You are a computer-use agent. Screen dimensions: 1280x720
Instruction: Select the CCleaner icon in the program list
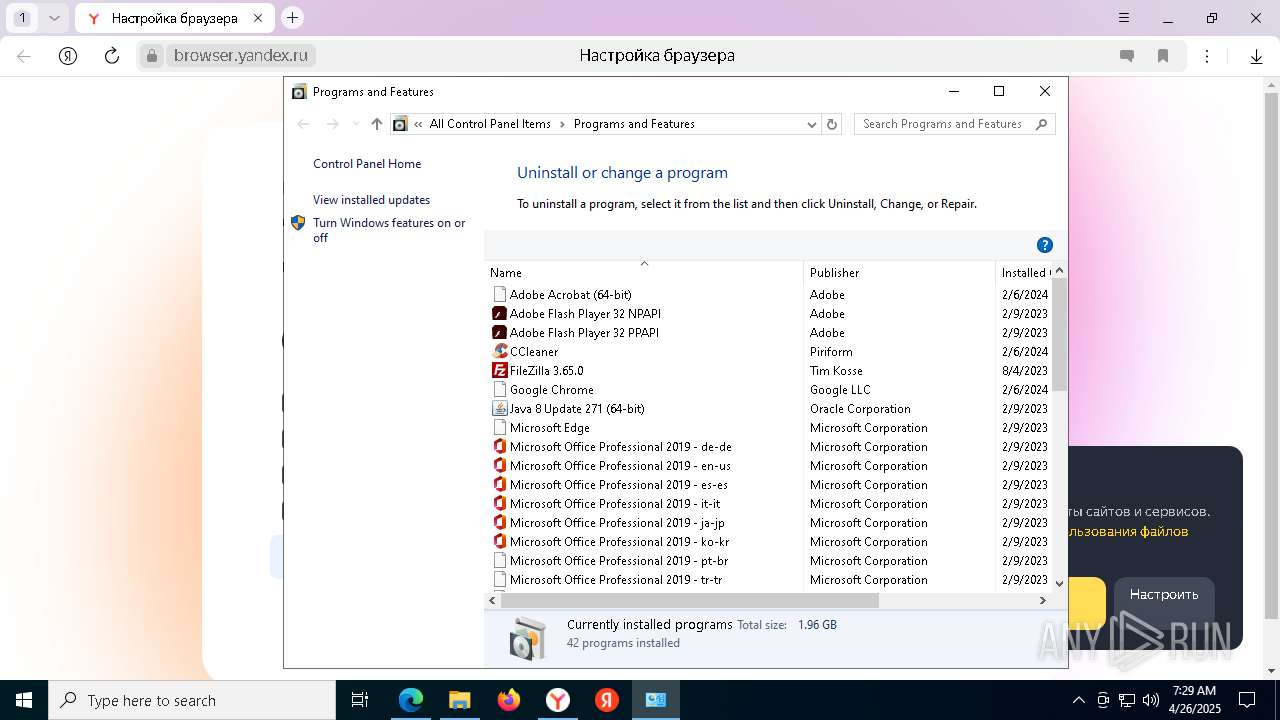500,352
